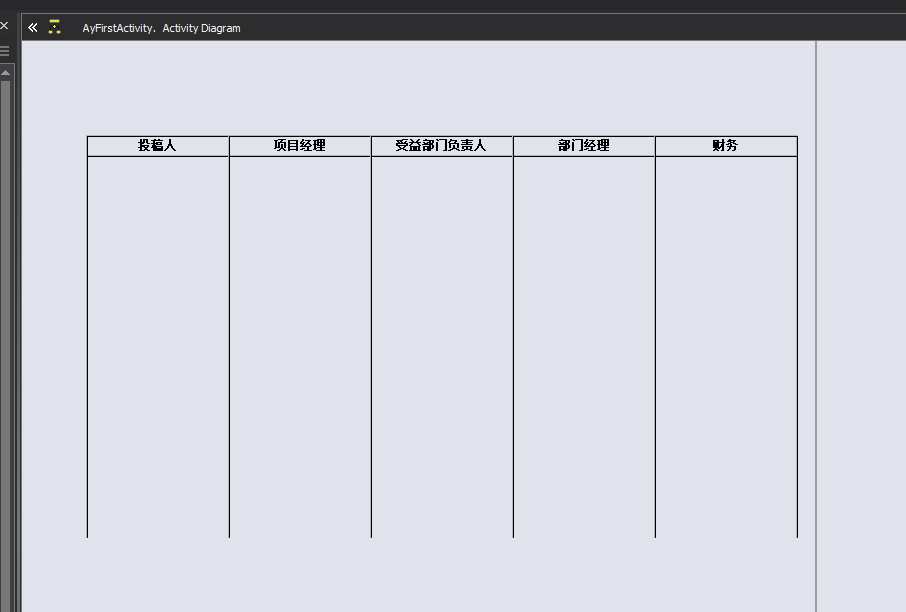Collapse the panel using the double-chevron arrow
The height and width of the screenshot is (612, 906).
click(32, 27)
